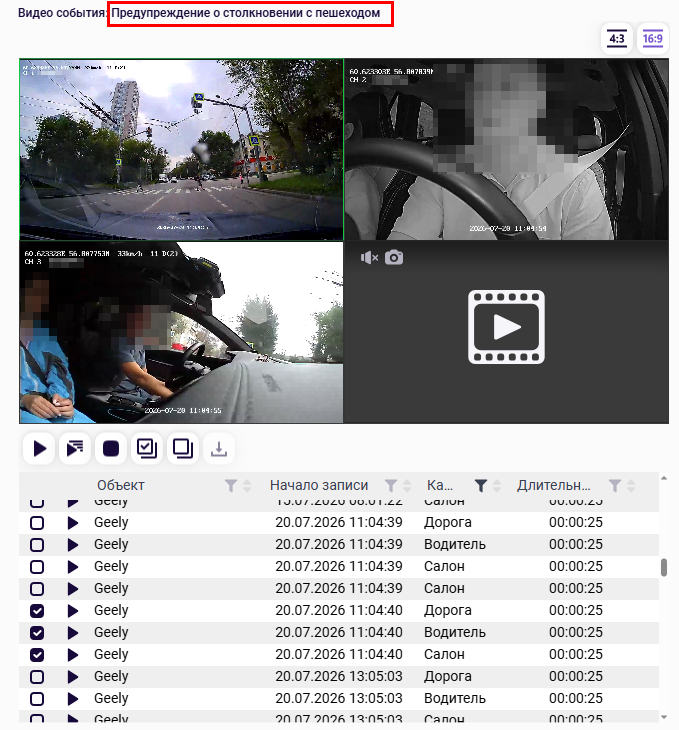
Task: Click the play button in the toolbar
Action: 40,448
